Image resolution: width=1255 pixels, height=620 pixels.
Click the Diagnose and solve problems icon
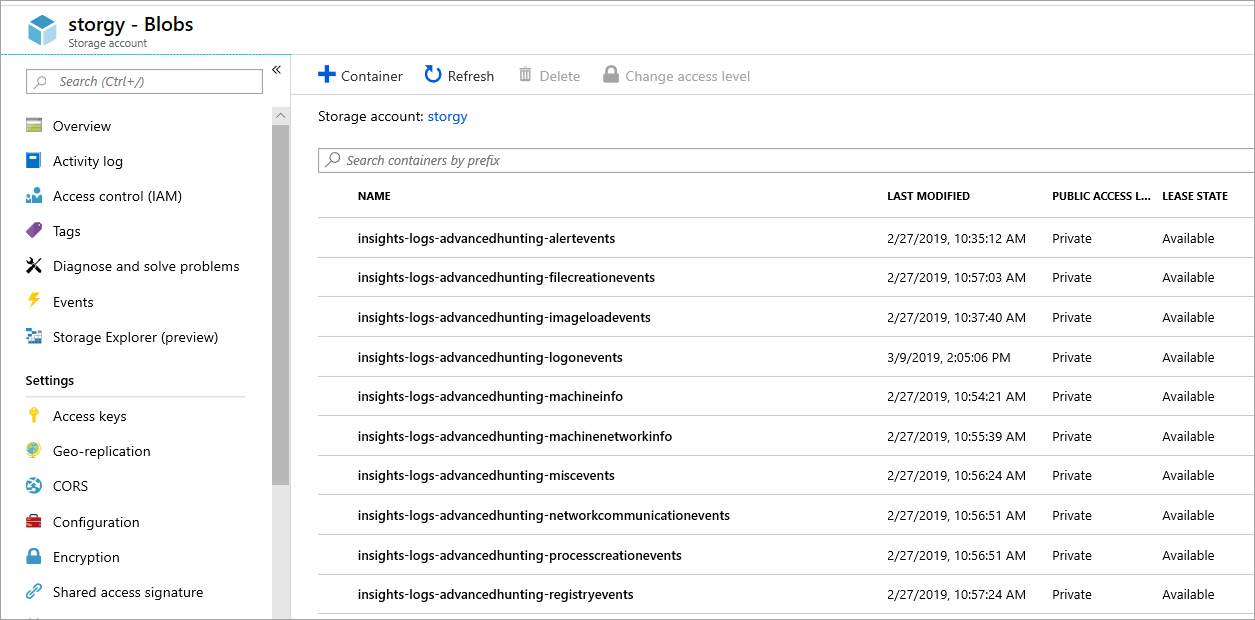pyautogui.click(x=34, y=266)
